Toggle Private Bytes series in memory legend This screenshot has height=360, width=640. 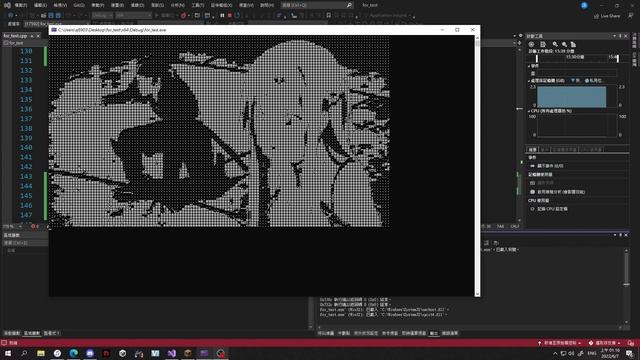pyautogui.click(x=594, y=80)
